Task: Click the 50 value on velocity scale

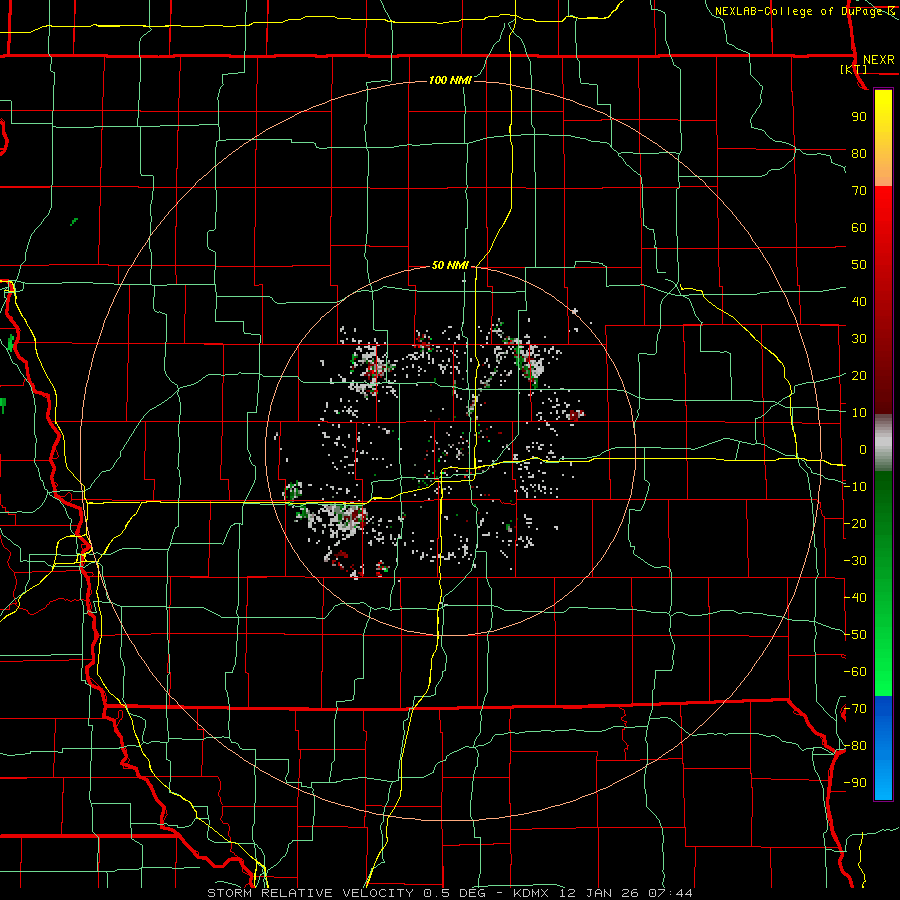Action: coord(859,265)
